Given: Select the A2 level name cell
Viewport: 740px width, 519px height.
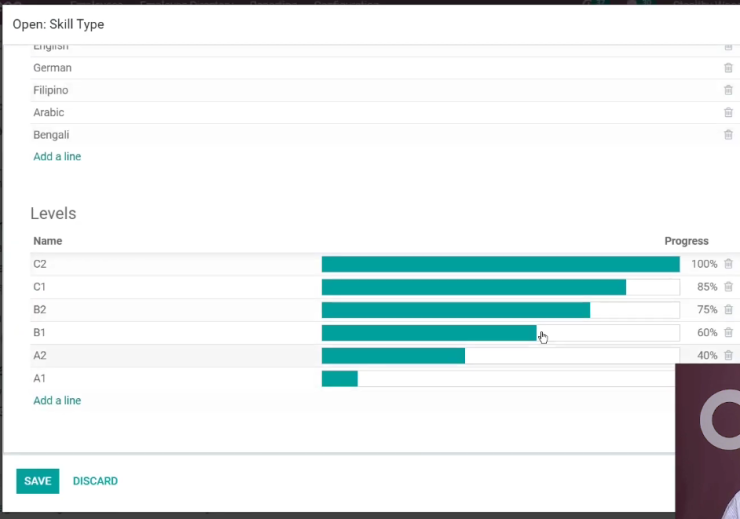Looking at the screenshot, I should pos(176,355).
